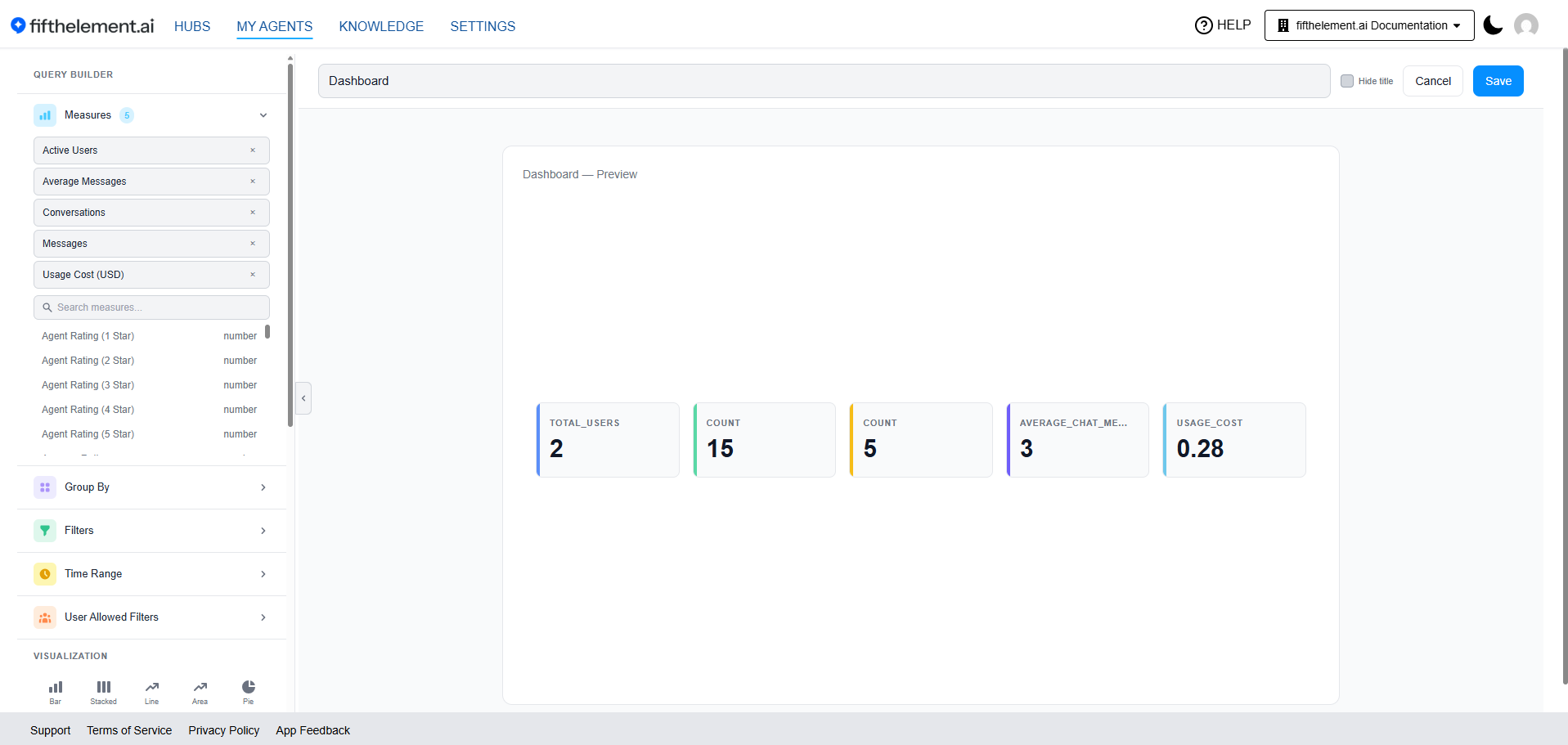Click the Search measures input field
The width and height of the screenshot is (1568, 745).
(x=151, y=307)
